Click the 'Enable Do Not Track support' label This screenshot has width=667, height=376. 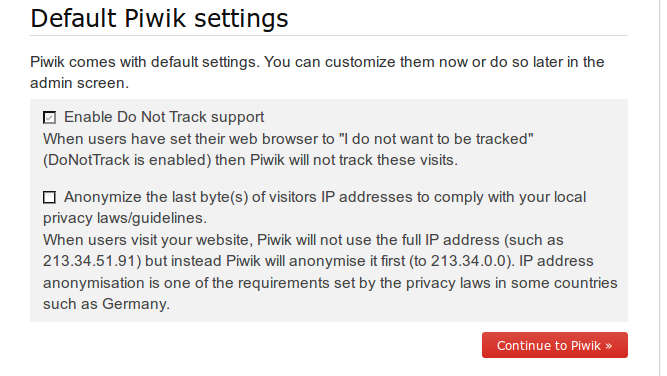tap(164, 117)
